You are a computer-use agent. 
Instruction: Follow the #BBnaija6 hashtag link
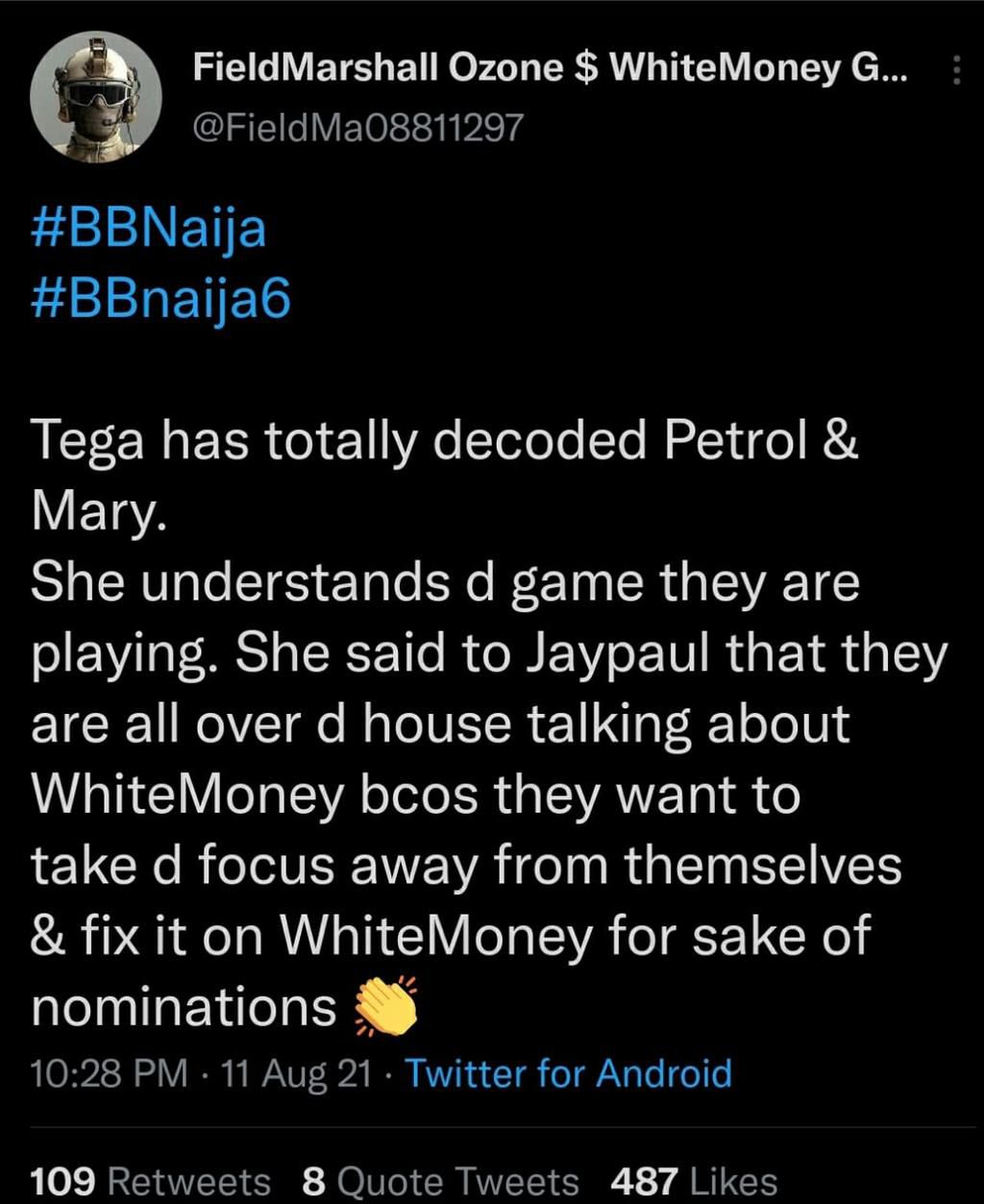160,299
